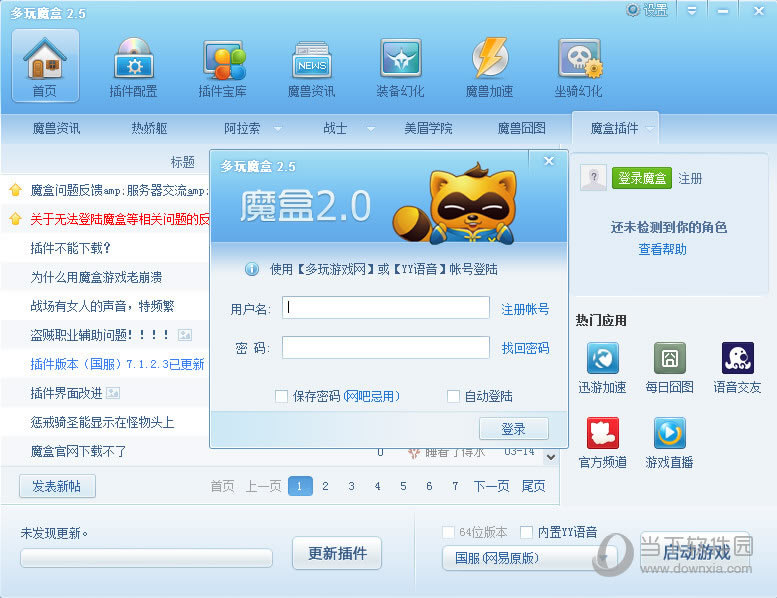Image resolution: width=777 pixels, height=598 pixels.
Task: Click pin arrow icon for 关于无法登陆魔盒 post
Action: tap(15, 218)
